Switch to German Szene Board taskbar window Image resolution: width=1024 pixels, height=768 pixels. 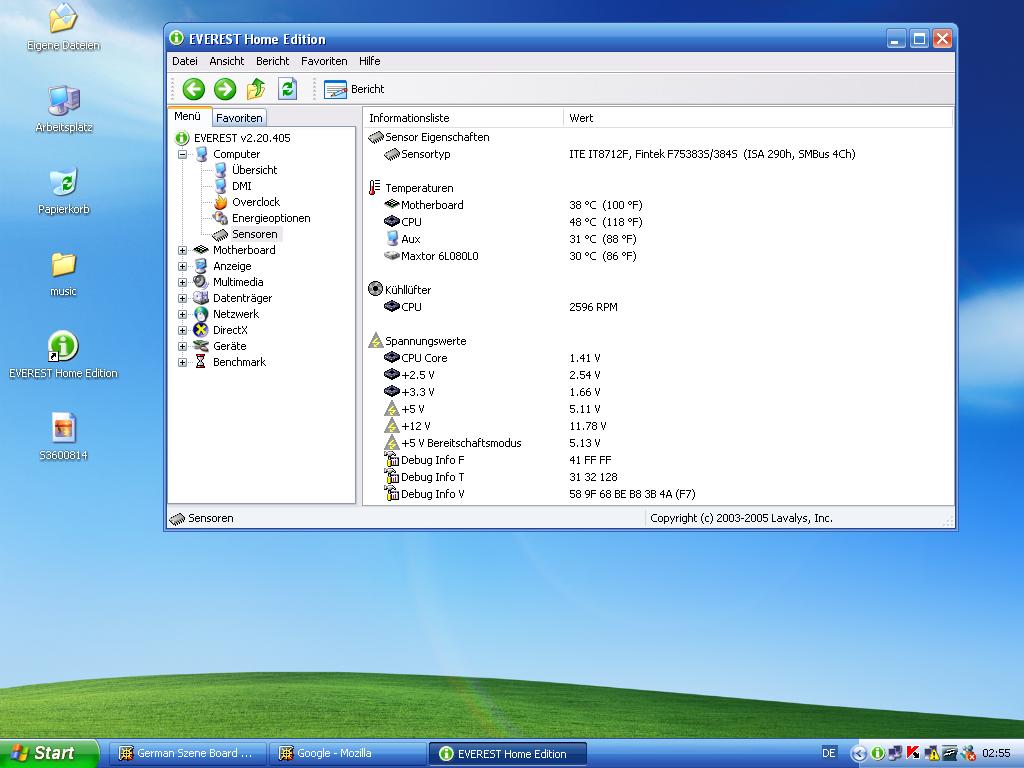[186, 754]
